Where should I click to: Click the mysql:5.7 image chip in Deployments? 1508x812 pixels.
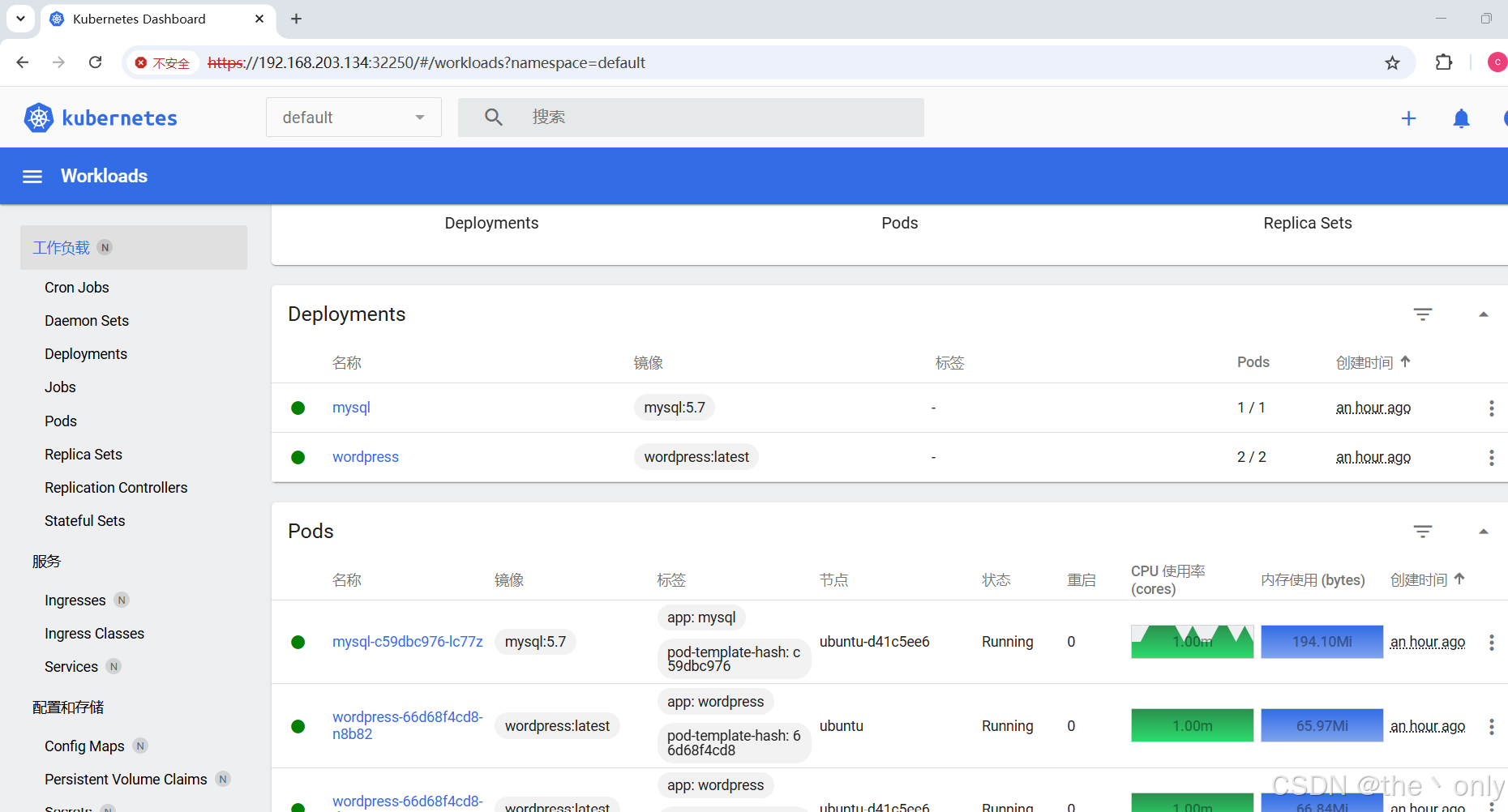click(675, 408)
